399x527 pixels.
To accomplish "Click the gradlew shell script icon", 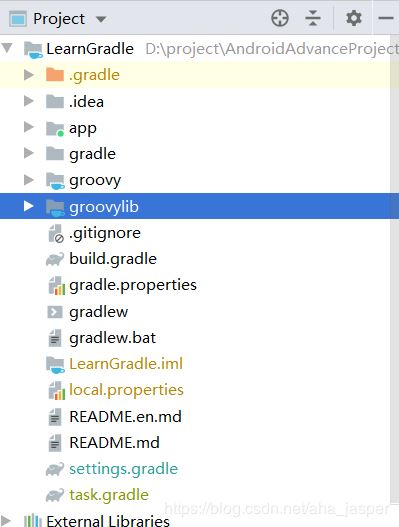I will [55, 312].
